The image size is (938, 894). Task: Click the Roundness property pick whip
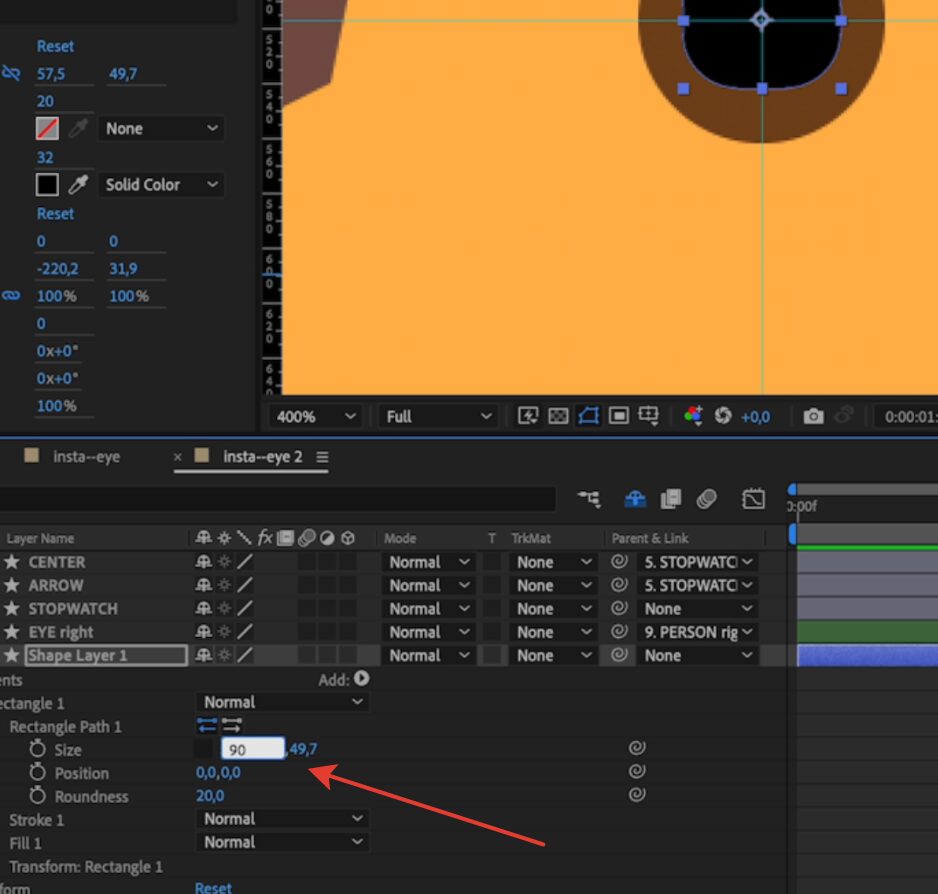[637, 794]
